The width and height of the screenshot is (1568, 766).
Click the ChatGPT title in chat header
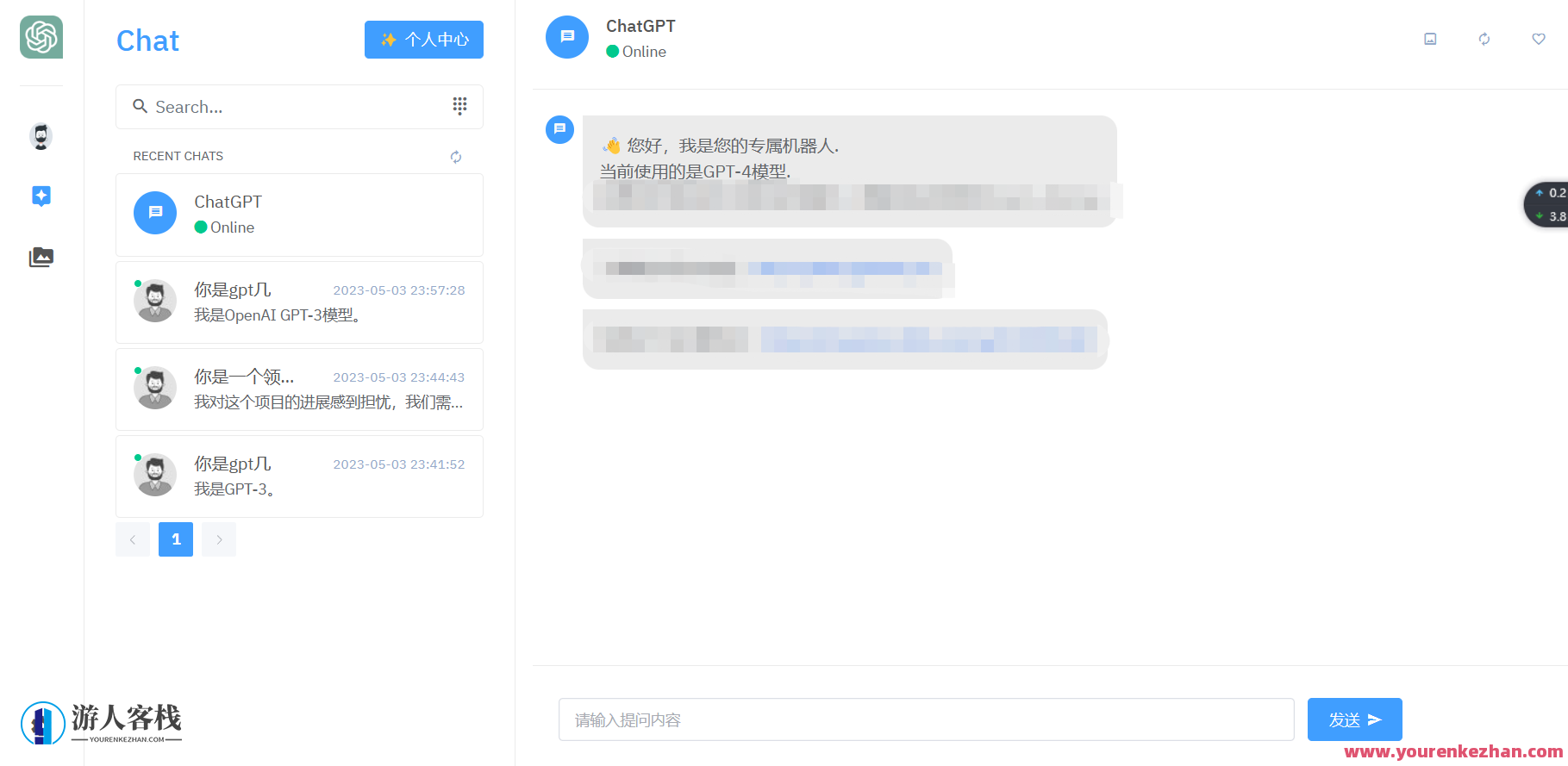640,26
